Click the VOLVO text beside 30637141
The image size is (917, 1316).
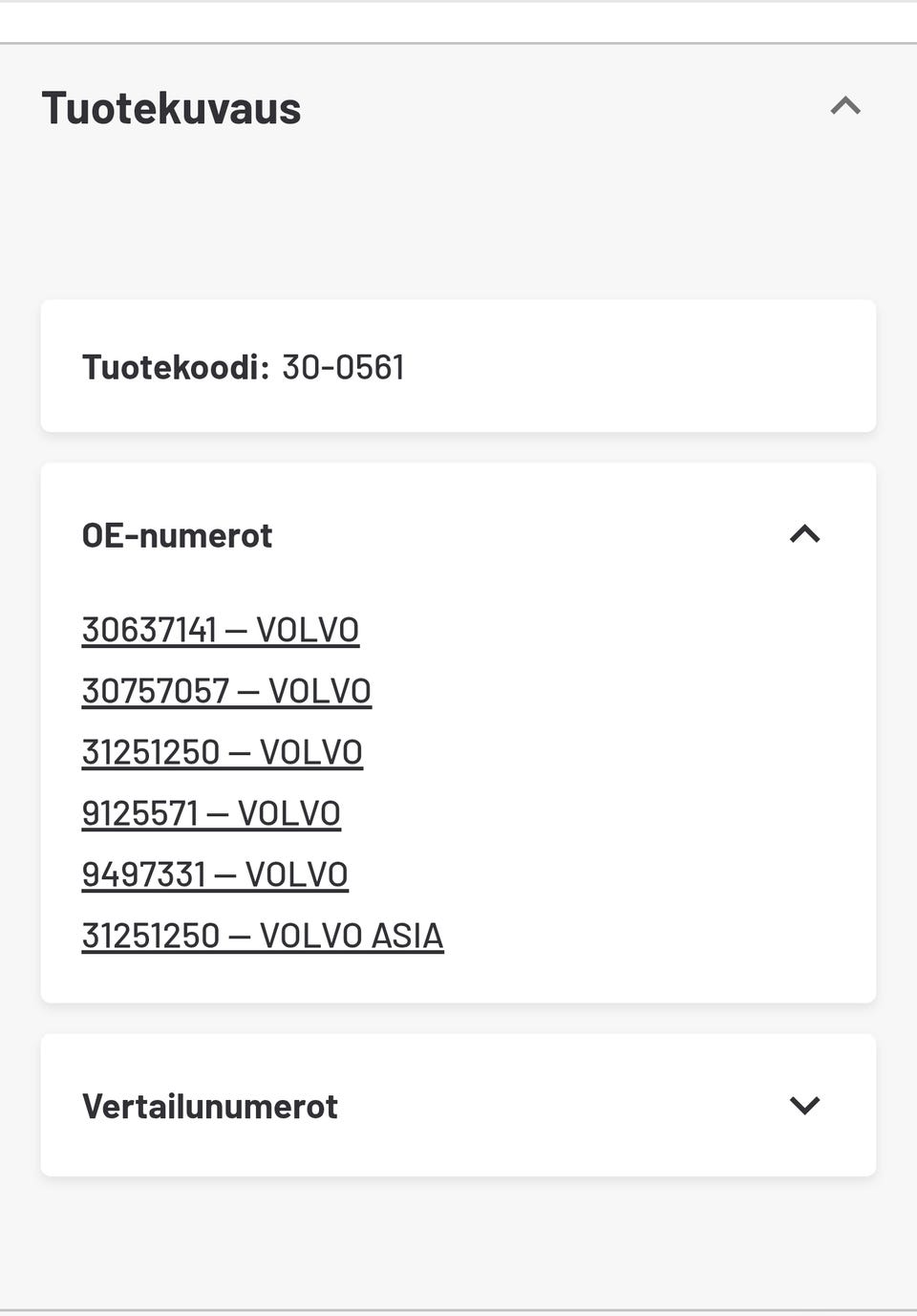click(x=308, y=630)
